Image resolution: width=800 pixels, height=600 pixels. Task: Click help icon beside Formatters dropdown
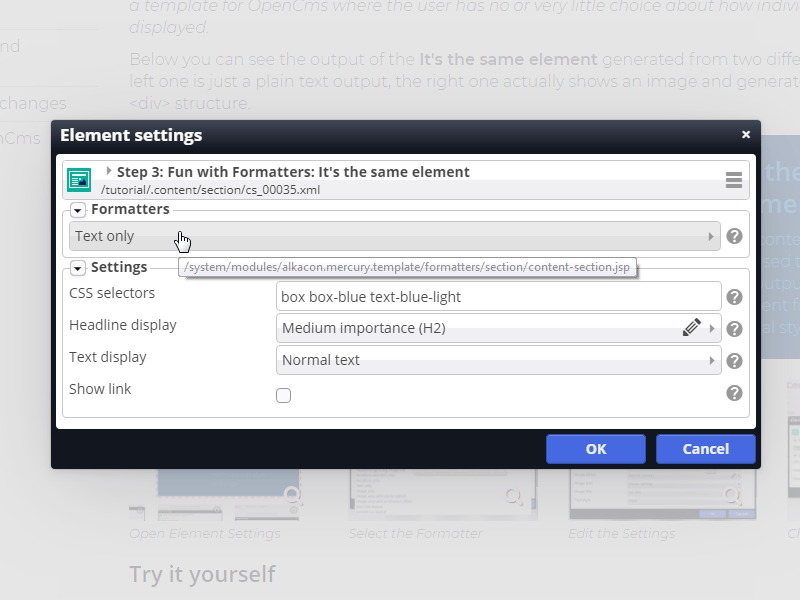pos(734,237)
